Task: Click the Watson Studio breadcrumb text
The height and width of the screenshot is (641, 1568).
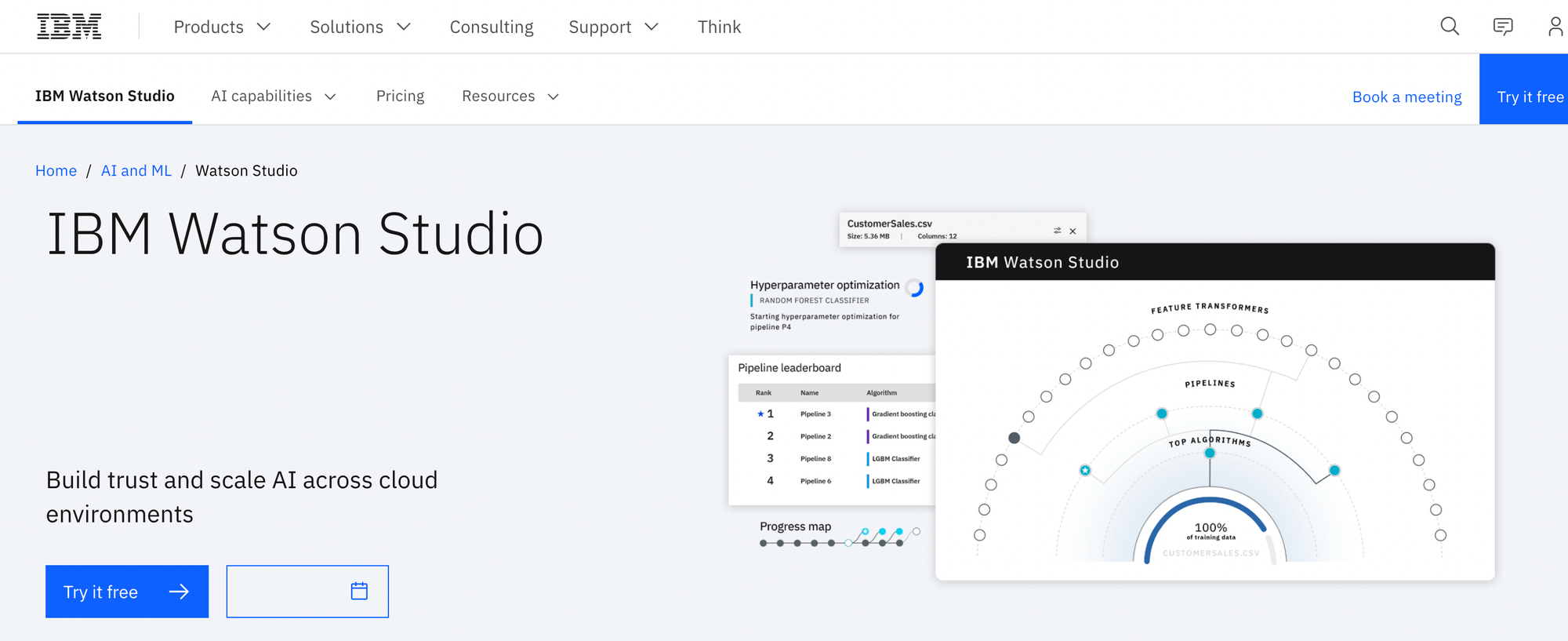Action: [246, 170]
